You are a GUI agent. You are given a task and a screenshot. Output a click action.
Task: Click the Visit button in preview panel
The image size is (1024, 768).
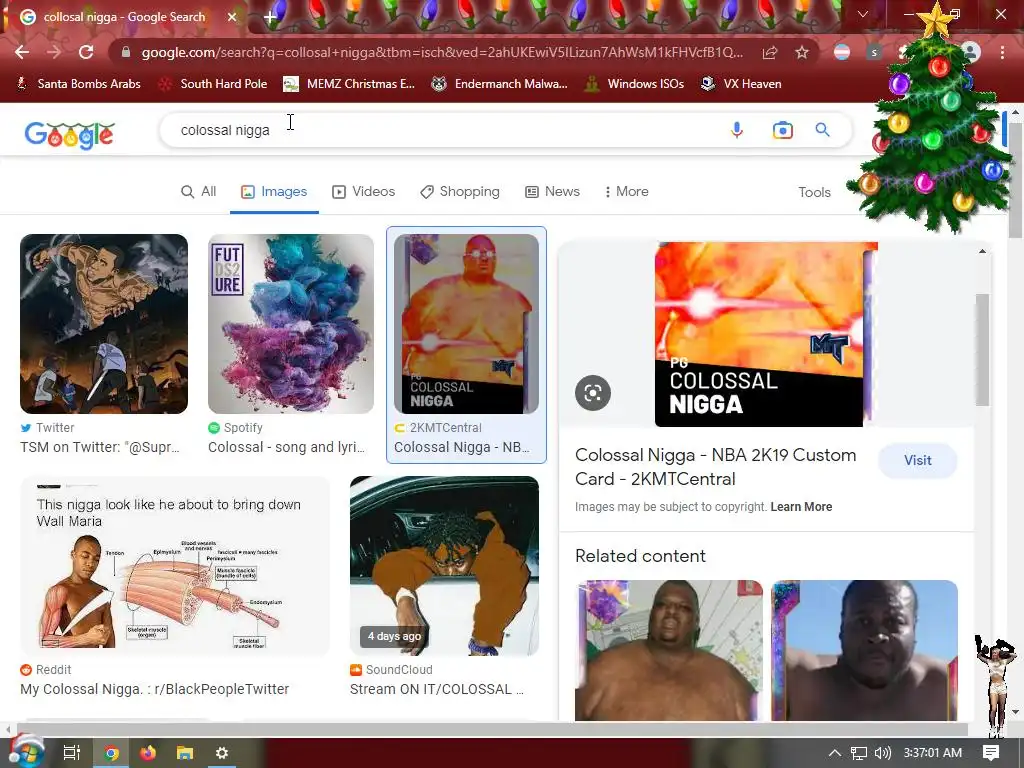point(918,460)
